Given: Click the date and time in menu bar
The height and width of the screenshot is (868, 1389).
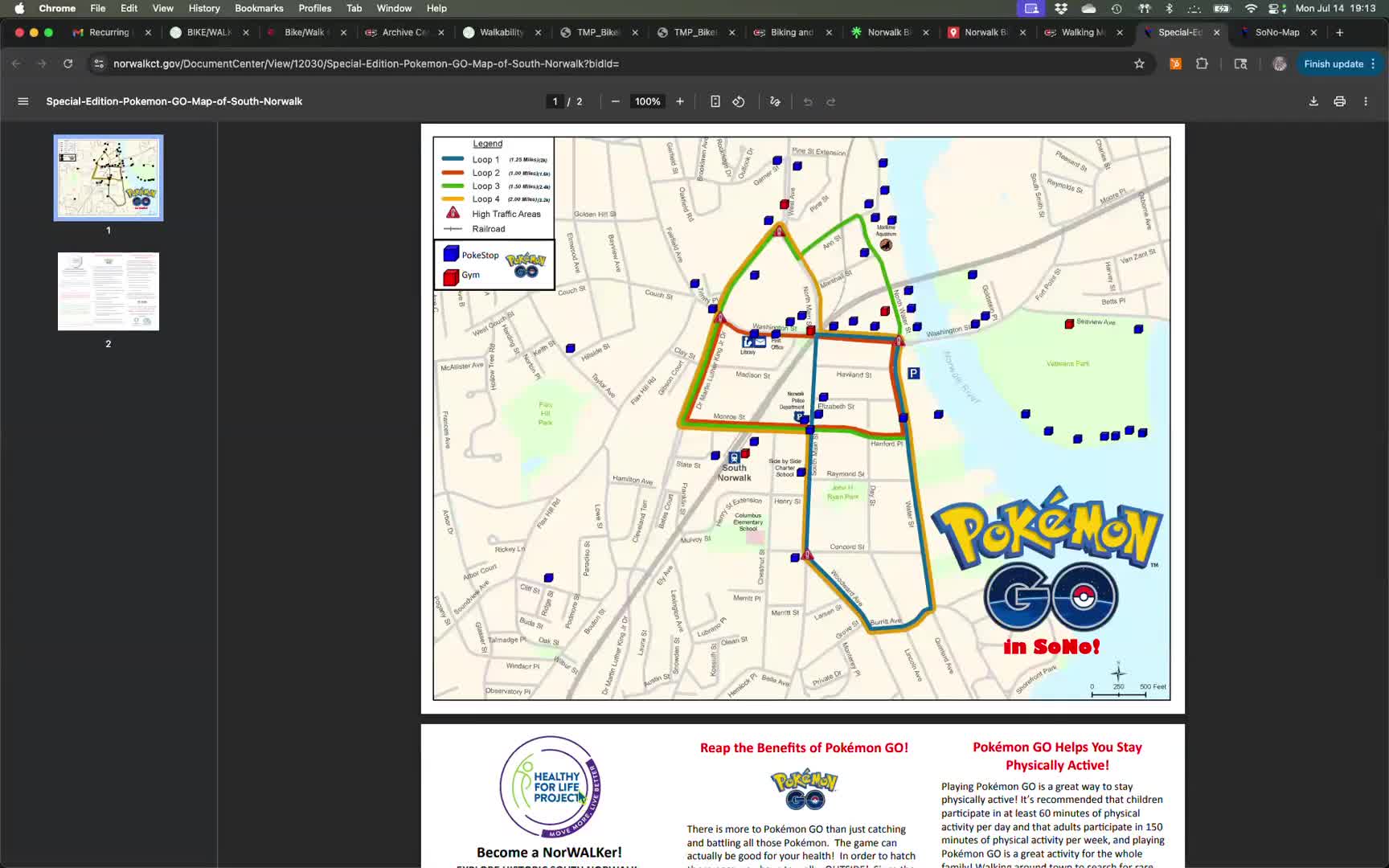Looking at the screenshot, I should click(1335, 8).
